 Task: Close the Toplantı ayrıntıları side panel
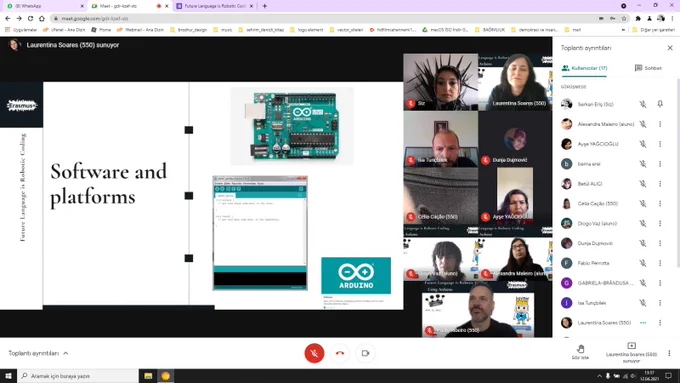(670, 48)
